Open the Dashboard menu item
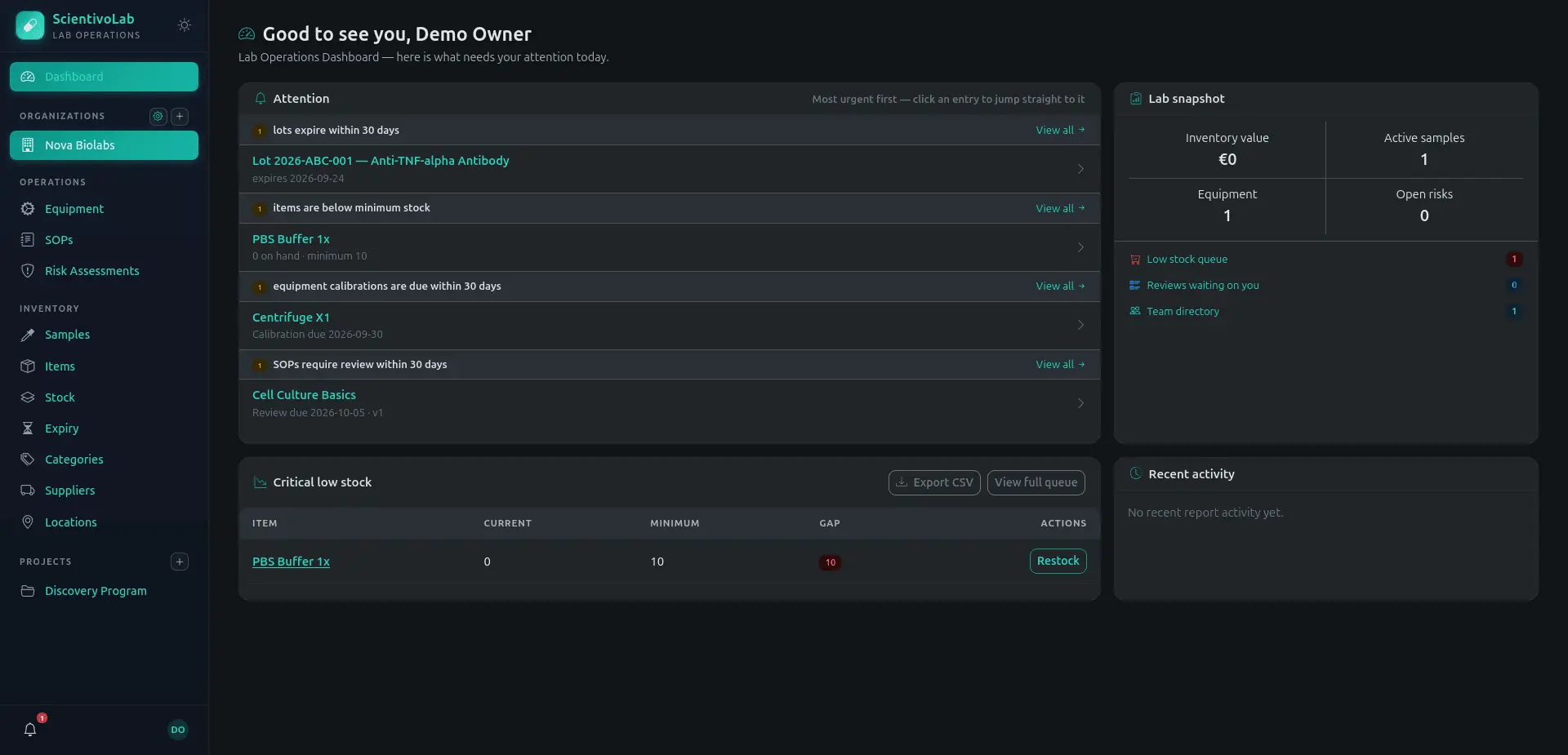The image size is (1568, 755). pyautogui.click(x=104, y=77)
